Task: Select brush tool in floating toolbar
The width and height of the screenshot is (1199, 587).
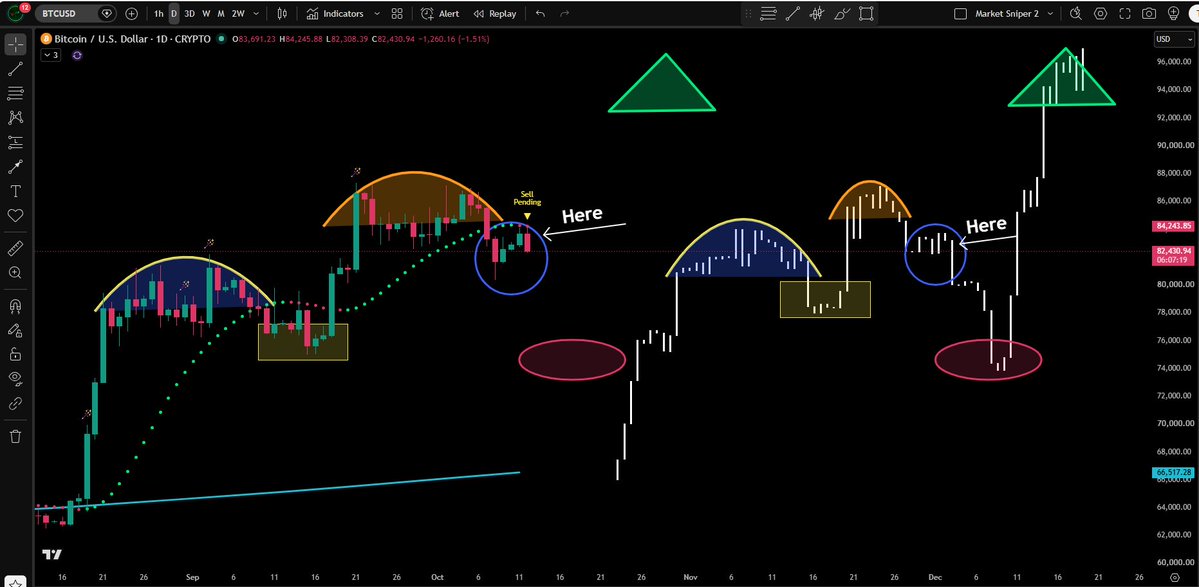Action: tap(842, 13)
